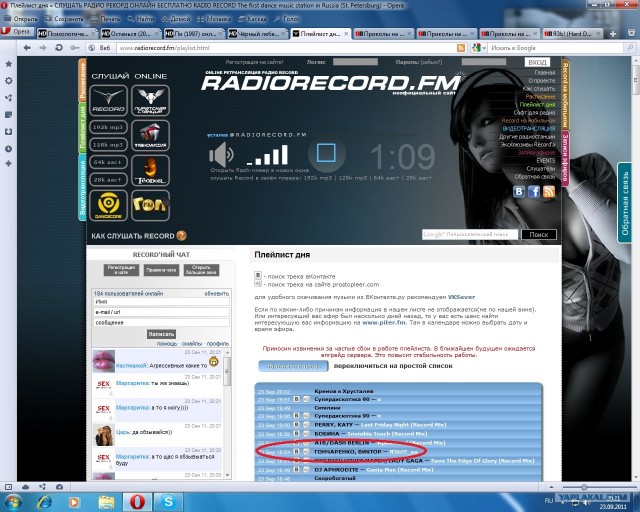Click the Windows Start button
The width and height of the screenshot is (640, 512).
(x=12, y=502)
